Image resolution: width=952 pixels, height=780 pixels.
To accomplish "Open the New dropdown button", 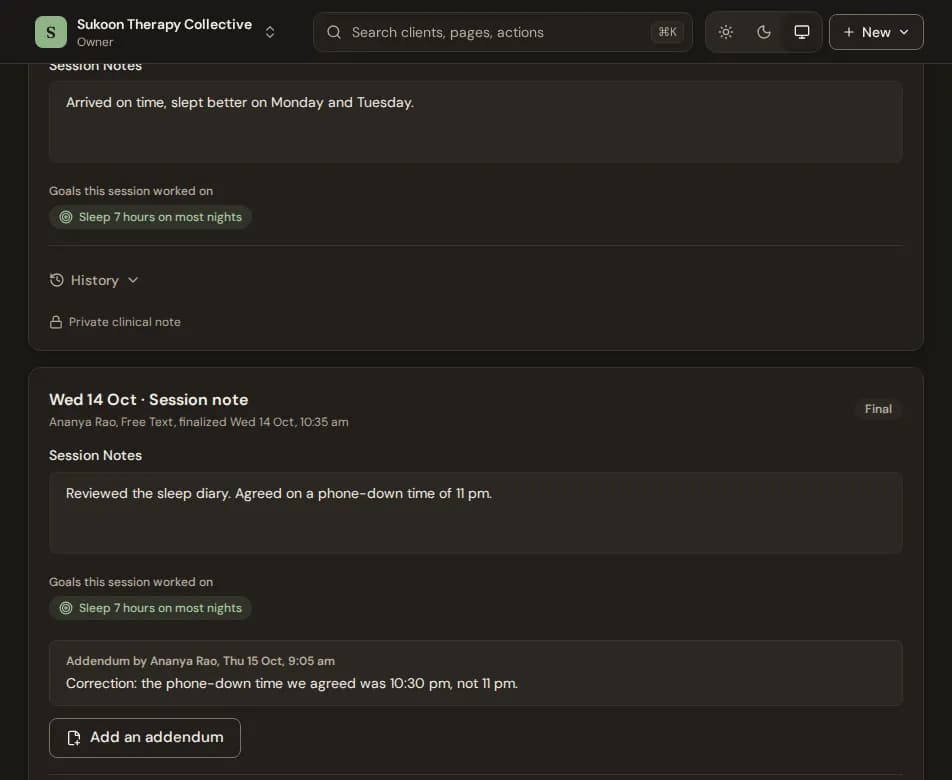I will (876, 32).
